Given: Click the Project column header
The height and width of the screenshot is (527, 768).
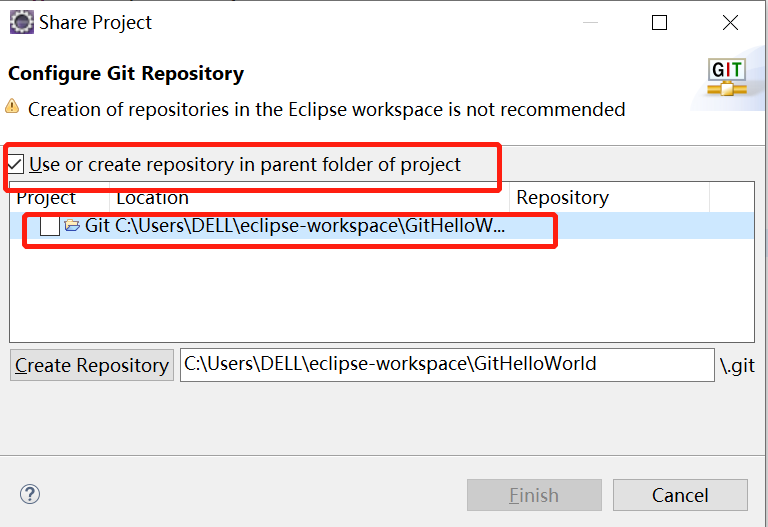Looking at the screenshot, I should (x=46, y=198).
